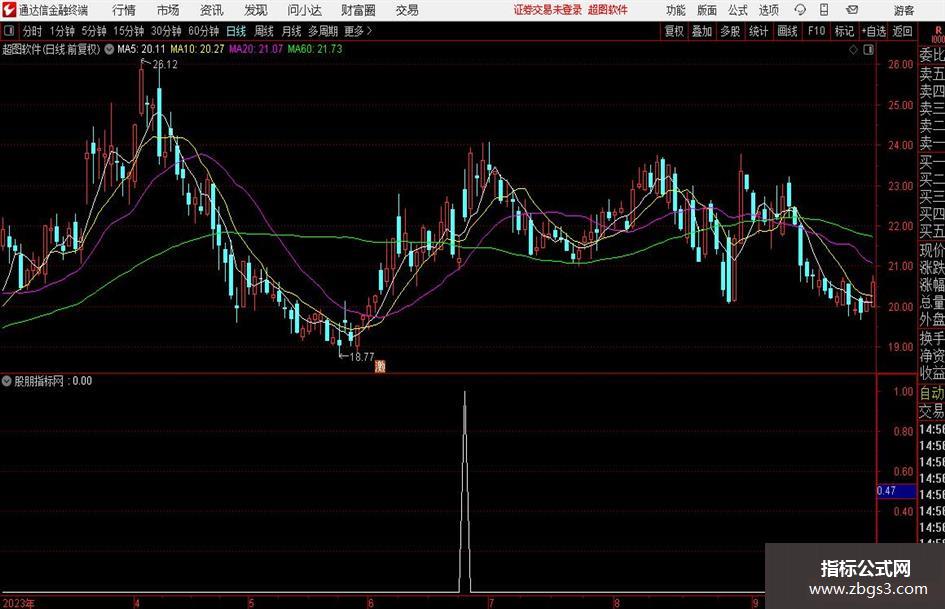Click 证券交易未登录 link
Viewport: 945px width, 609px height.
(x=548, y=10)
